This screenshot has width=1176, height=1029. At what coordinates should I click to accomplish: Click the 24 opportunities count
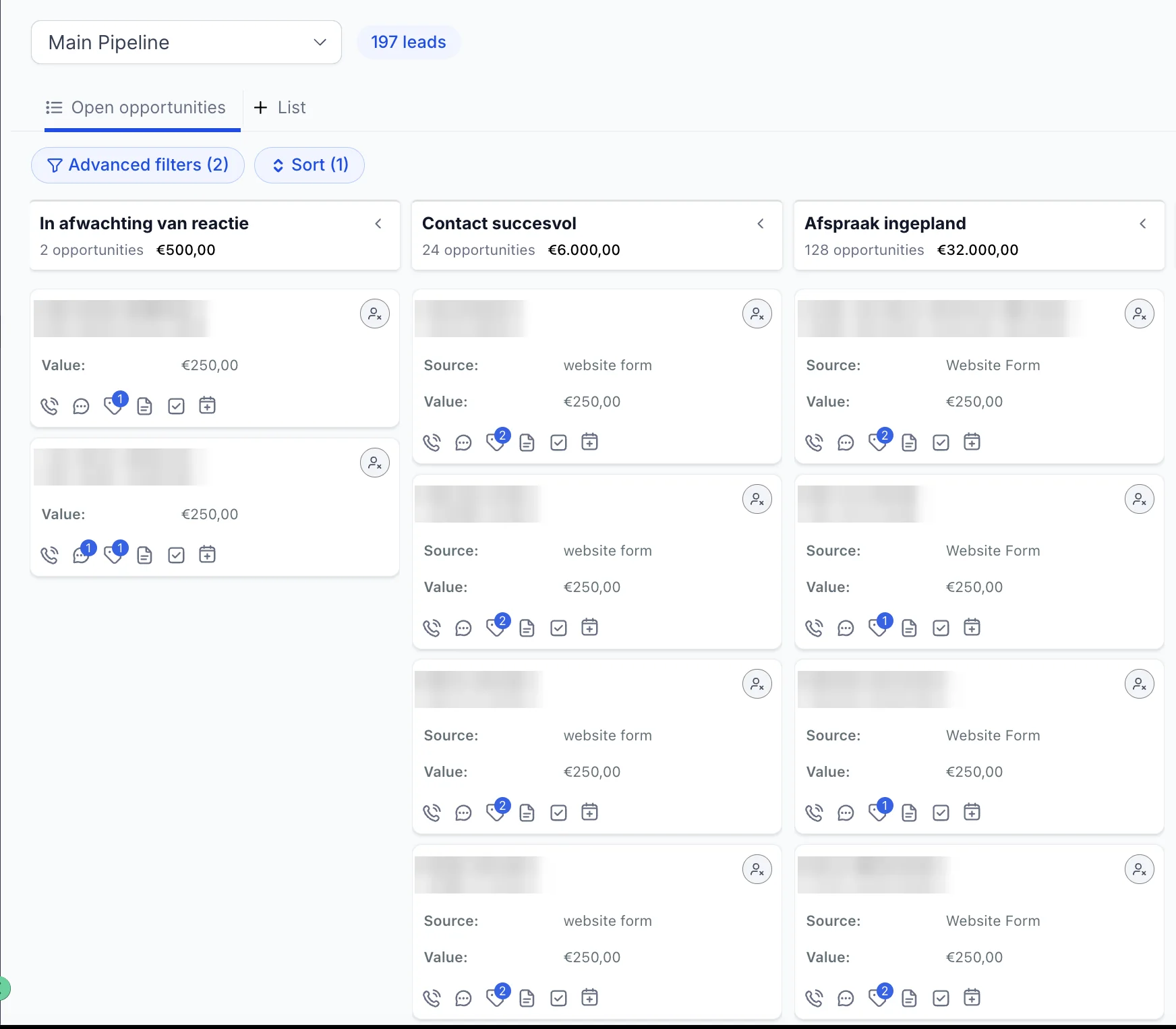point(479,250)
